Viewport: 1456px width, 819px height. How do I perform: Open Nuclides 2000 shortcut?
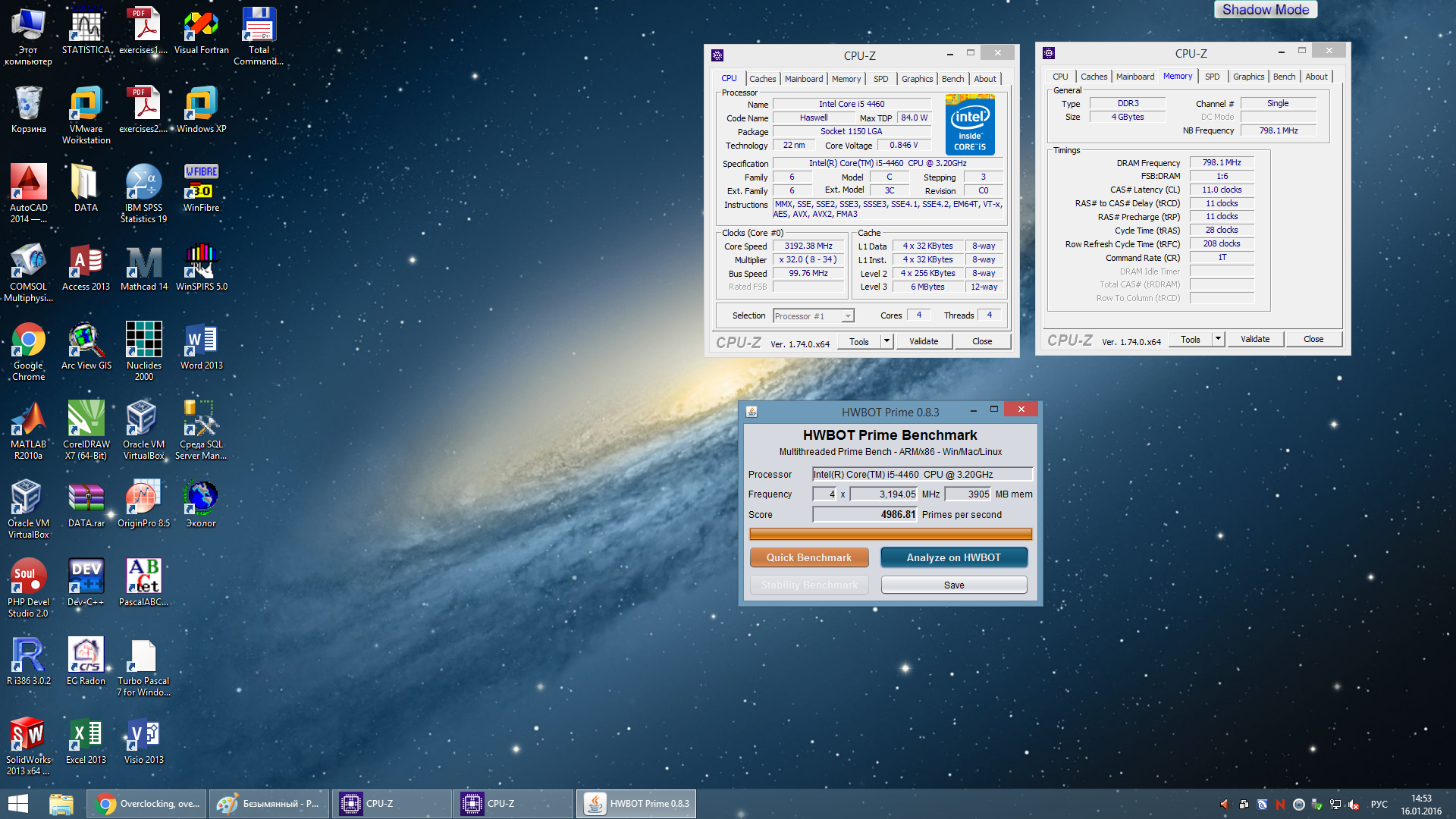click(x=143, y=351)
